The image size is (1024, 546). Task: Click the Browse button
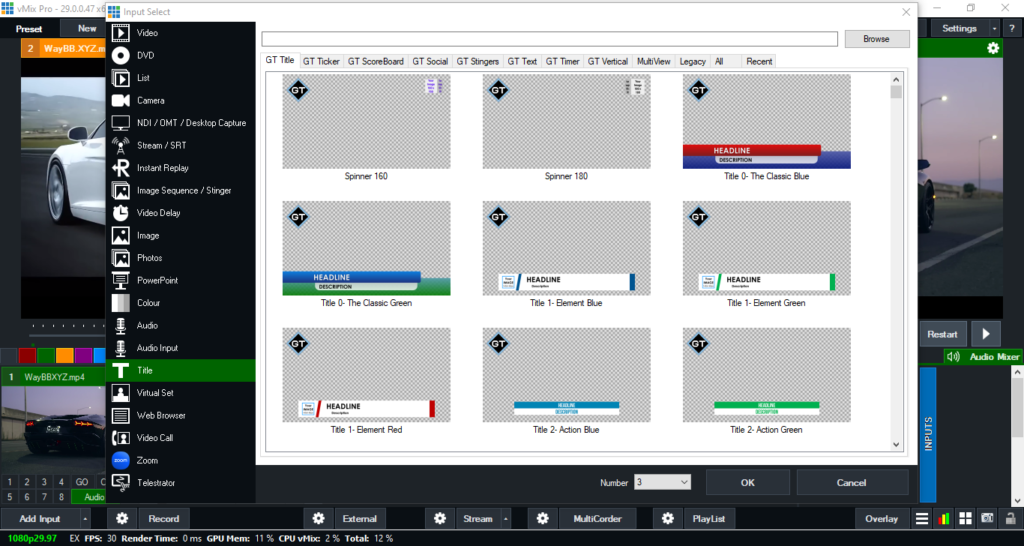pyautogui.click(x=876, y=39)
